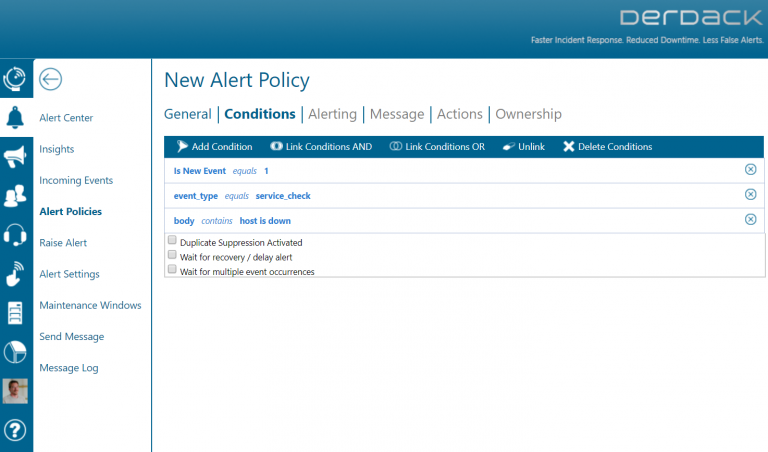Go back using the circled arrow

coord(50,79)
